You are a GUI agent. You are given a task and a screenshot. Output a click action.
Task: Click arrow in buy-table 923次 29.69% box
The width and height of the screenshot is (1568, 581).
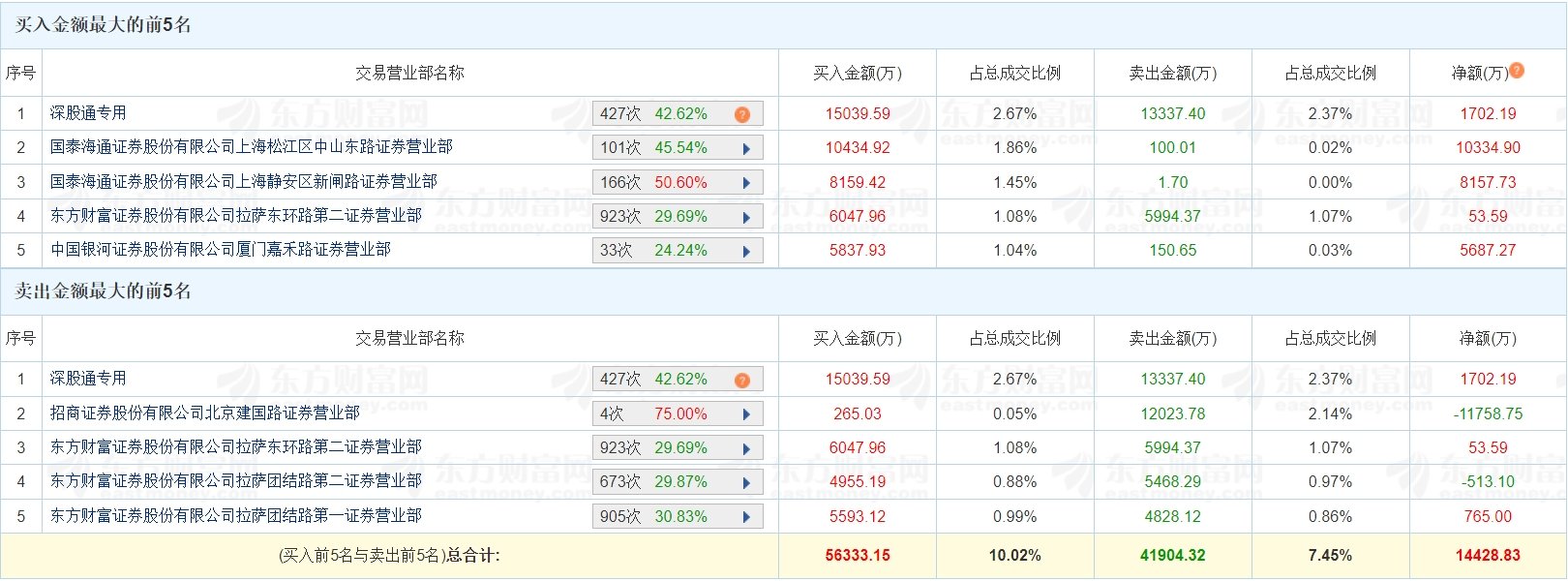coord(746,217)
